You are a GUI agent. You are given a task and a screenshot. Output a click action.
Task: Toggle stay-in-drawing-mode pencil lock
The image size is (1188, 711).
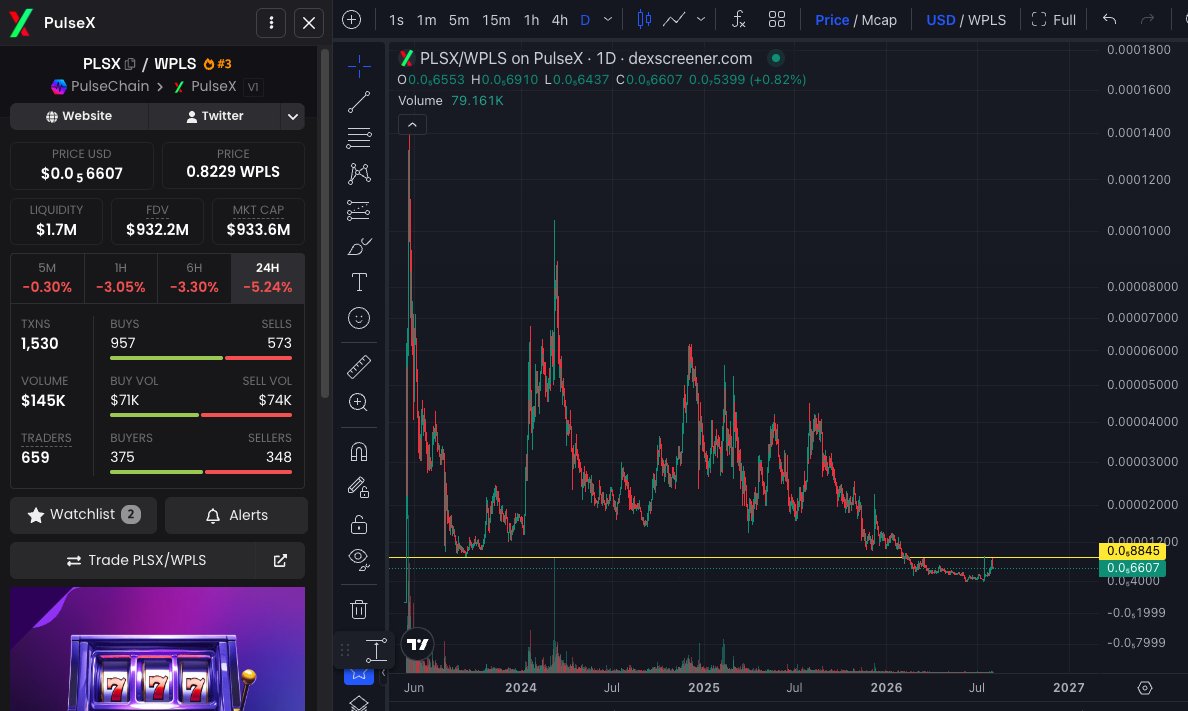coord(359,487)
